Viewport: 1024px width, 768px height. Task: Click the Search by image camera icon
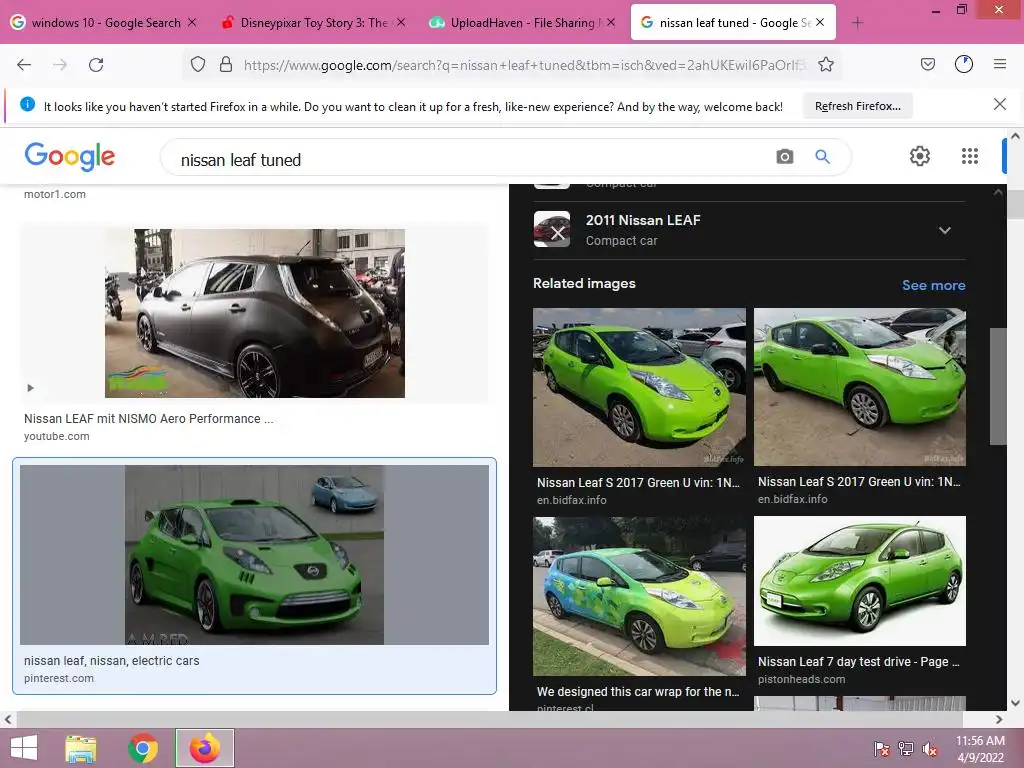pyautogui.click(x=784, y=157)
